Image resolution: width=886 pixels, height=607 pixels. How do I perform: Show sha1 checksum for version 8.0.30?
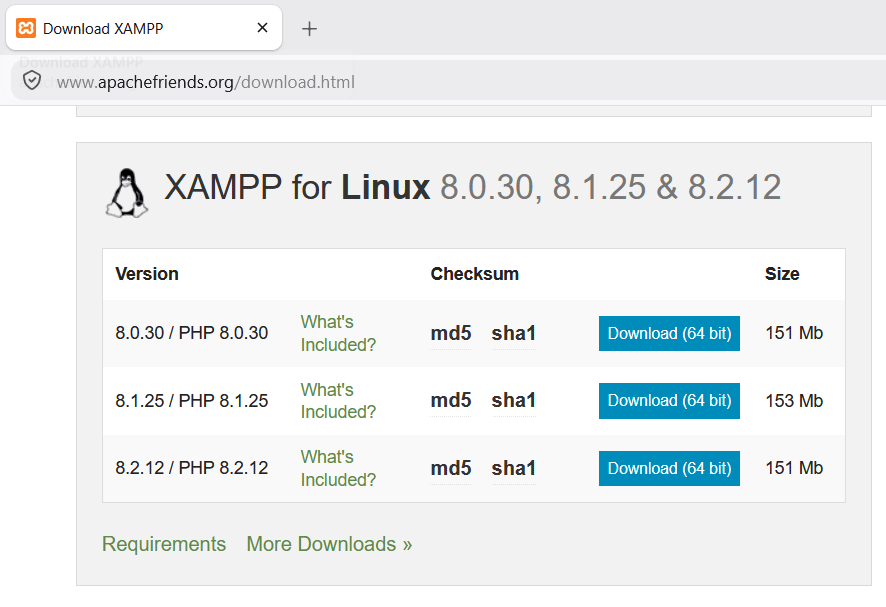pyautogui.click(x=514, y=333)
